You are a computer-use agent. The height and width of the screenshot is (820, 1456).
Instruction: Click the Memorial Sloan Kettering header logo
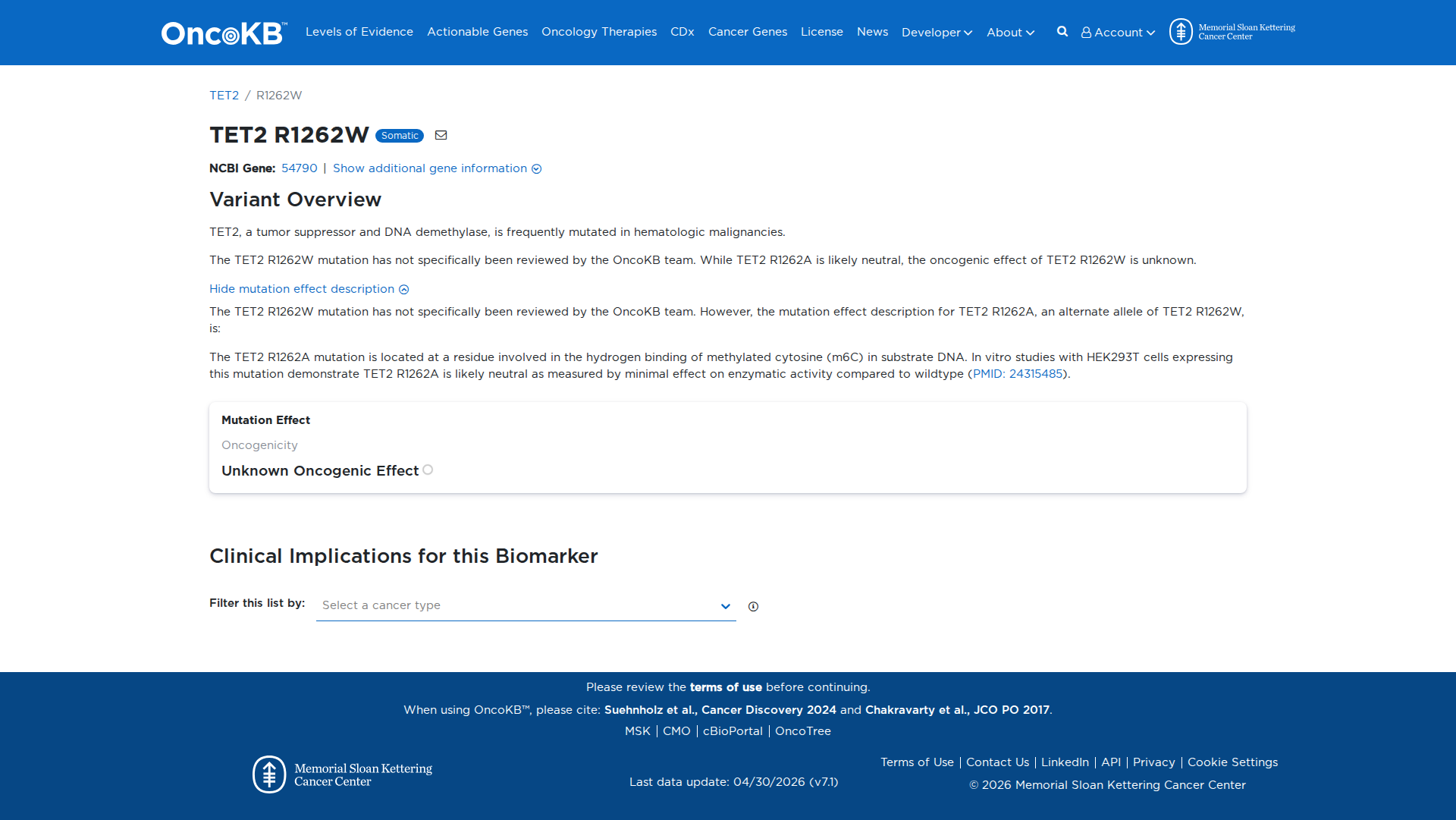click(x=1232, y=32)
